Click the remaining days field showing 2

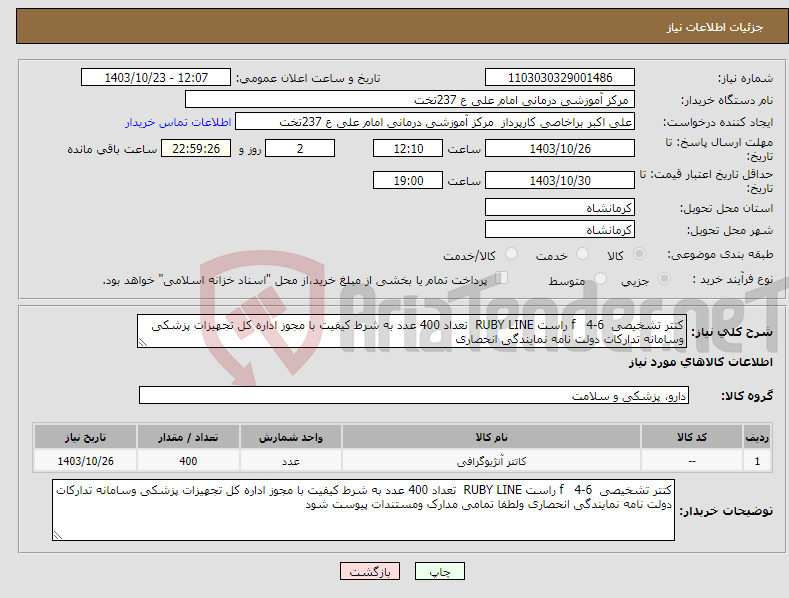coord(300,148)
